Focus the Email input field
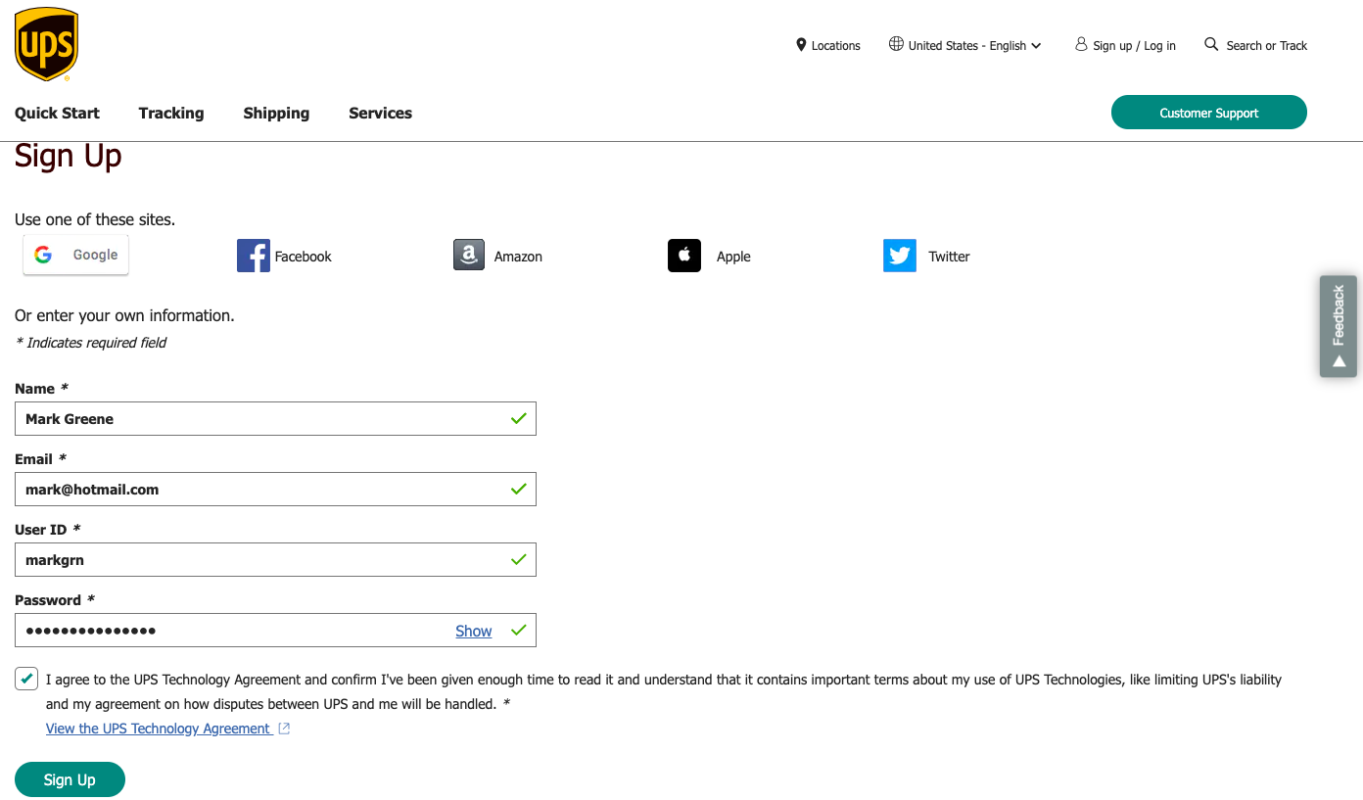The width and height of the screenshot is (1363, 800). [275, 489]
